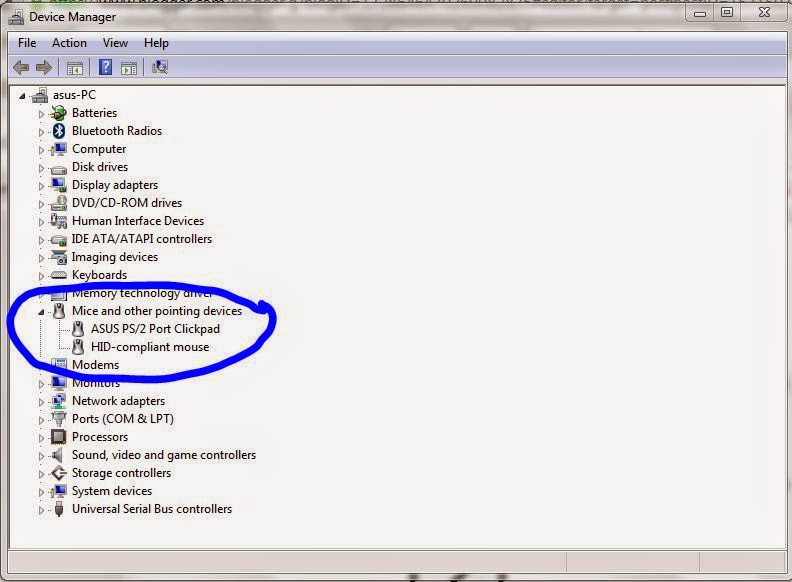Click the Batteries category icon
This screenshot has height=582, width=792.
(59, 113)
